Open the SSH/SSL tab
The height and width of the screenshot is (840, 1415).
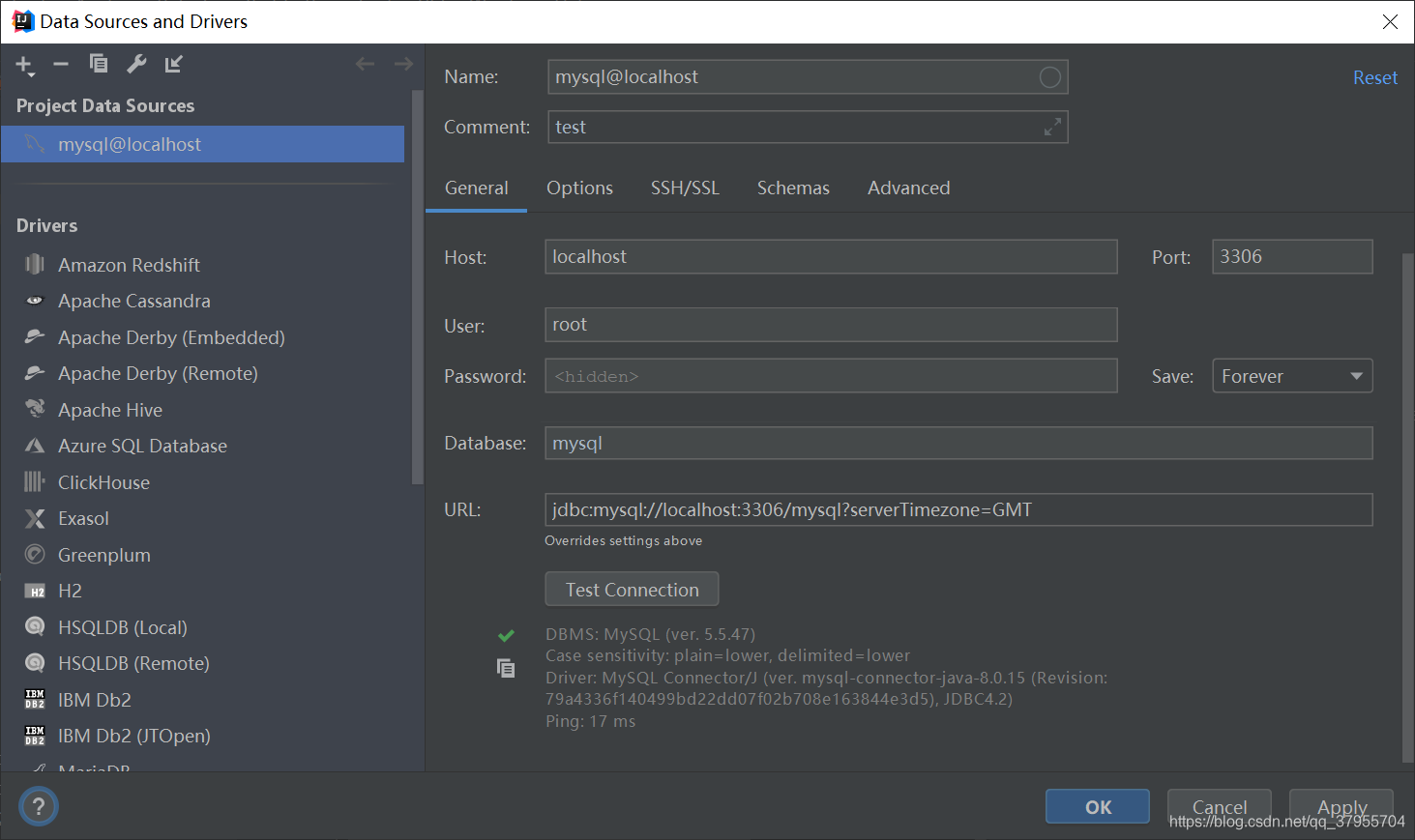(x=685, y=188)
